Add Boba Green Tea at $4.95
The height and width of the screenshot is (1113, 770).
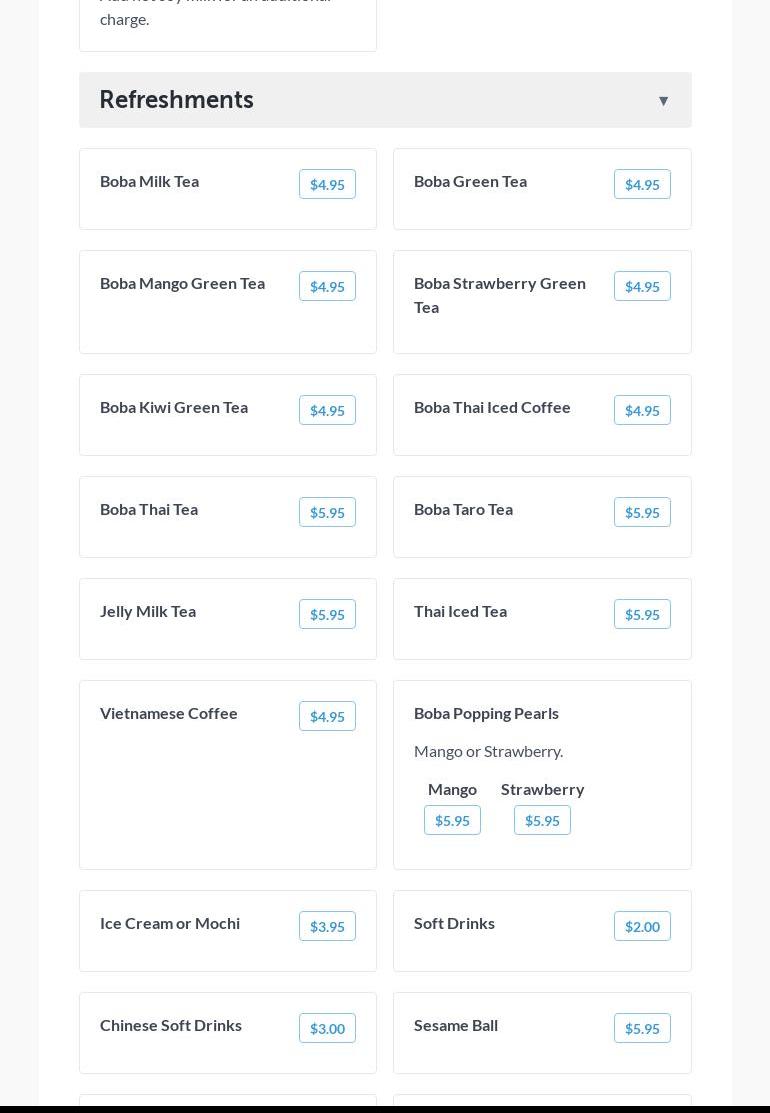[642, 185]
